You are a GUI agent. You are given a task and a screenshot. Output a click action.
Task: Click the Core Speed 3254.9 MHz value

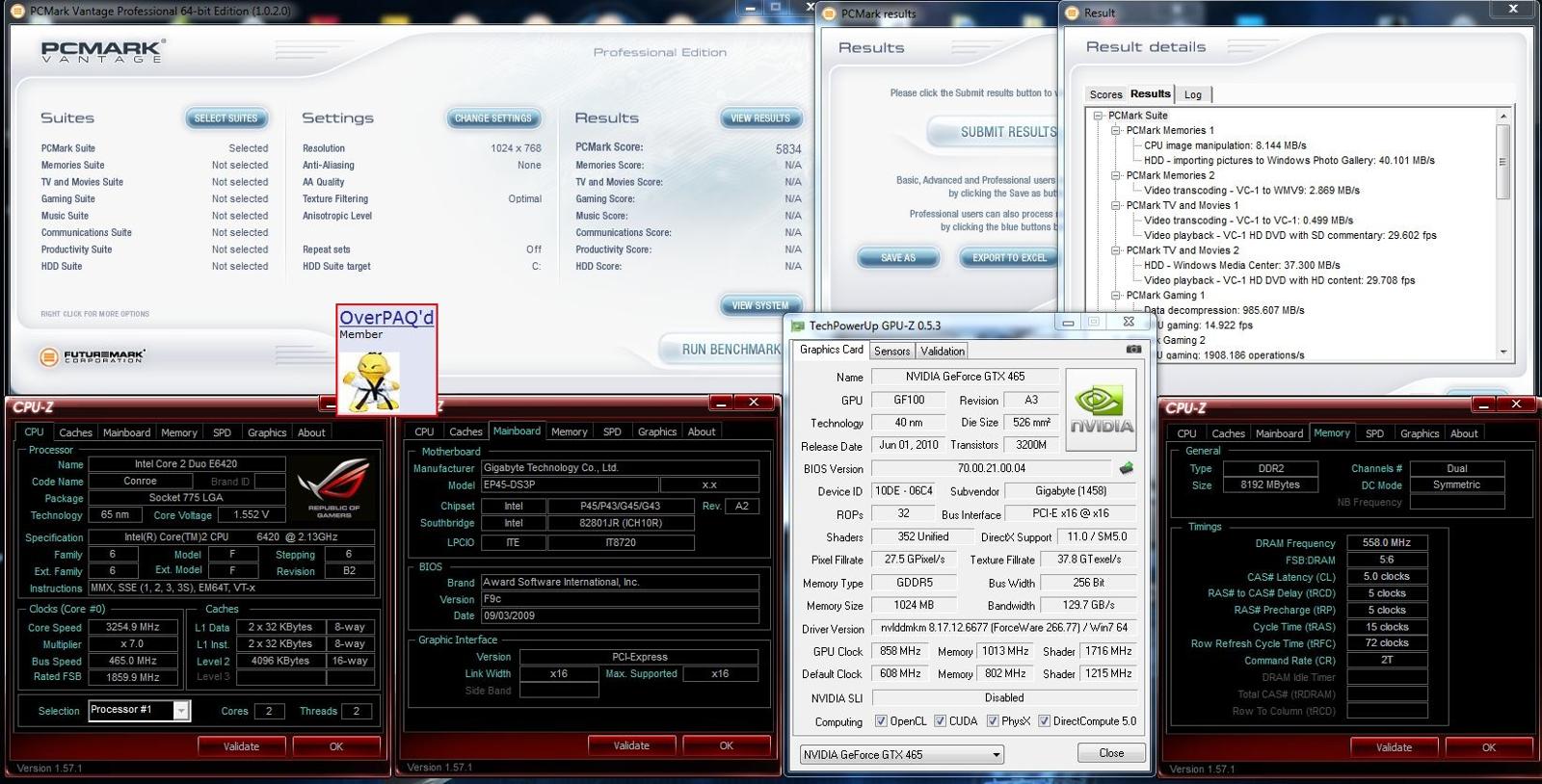133,627
